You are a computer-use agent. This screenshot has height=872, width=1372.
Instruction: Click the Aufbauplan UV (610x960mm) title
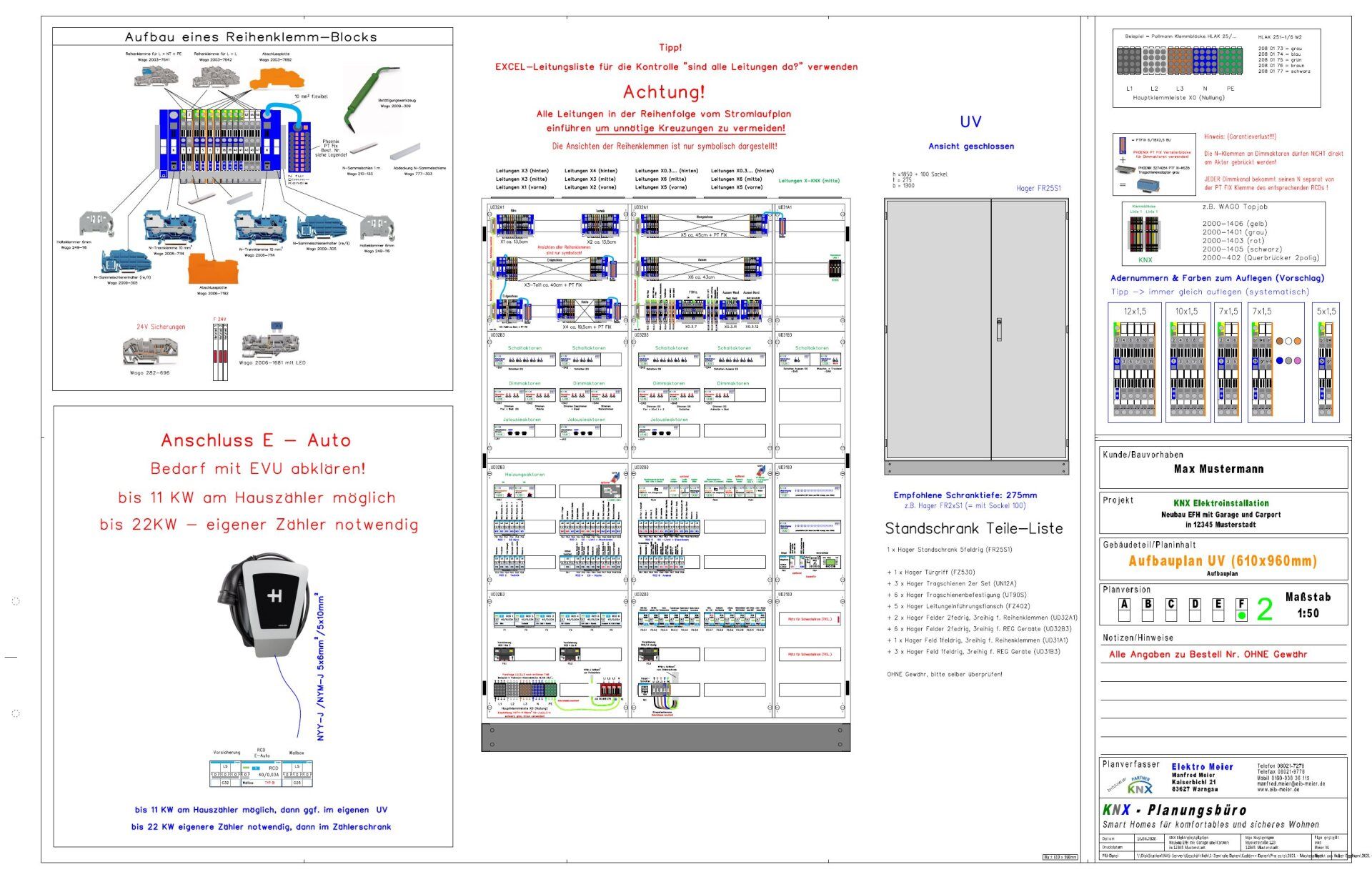tap(1222, 561)
